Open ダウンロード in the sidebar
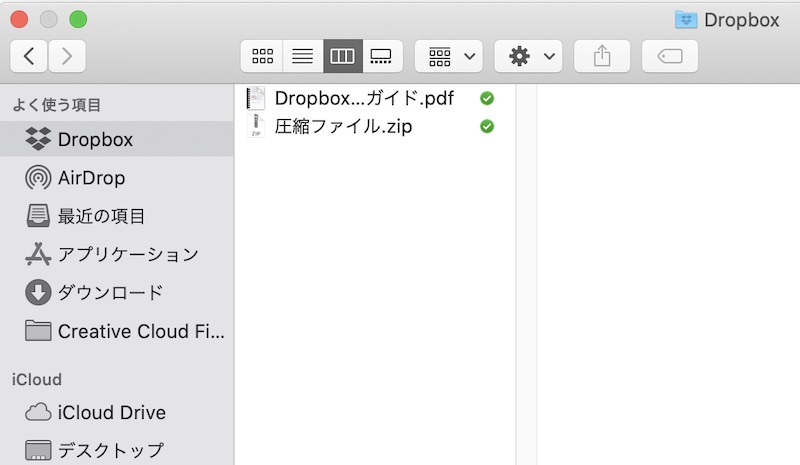This screenshot has width=800, height=465. 117,292
